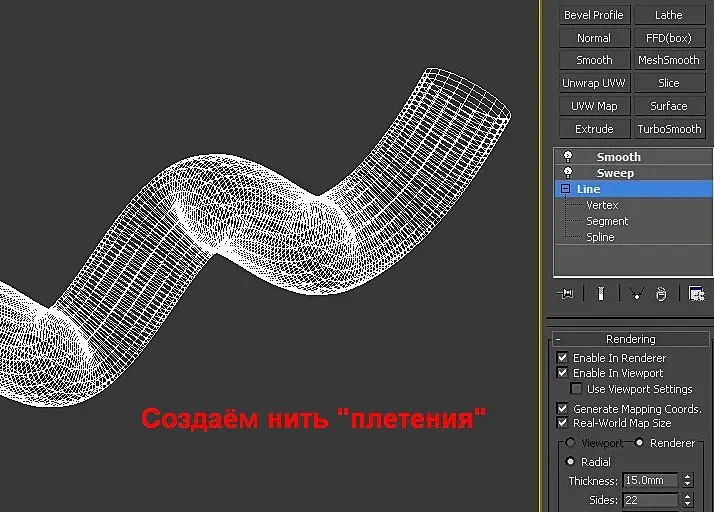
Task: Toggle Show End Result icon
Action: tap(601, 294)
